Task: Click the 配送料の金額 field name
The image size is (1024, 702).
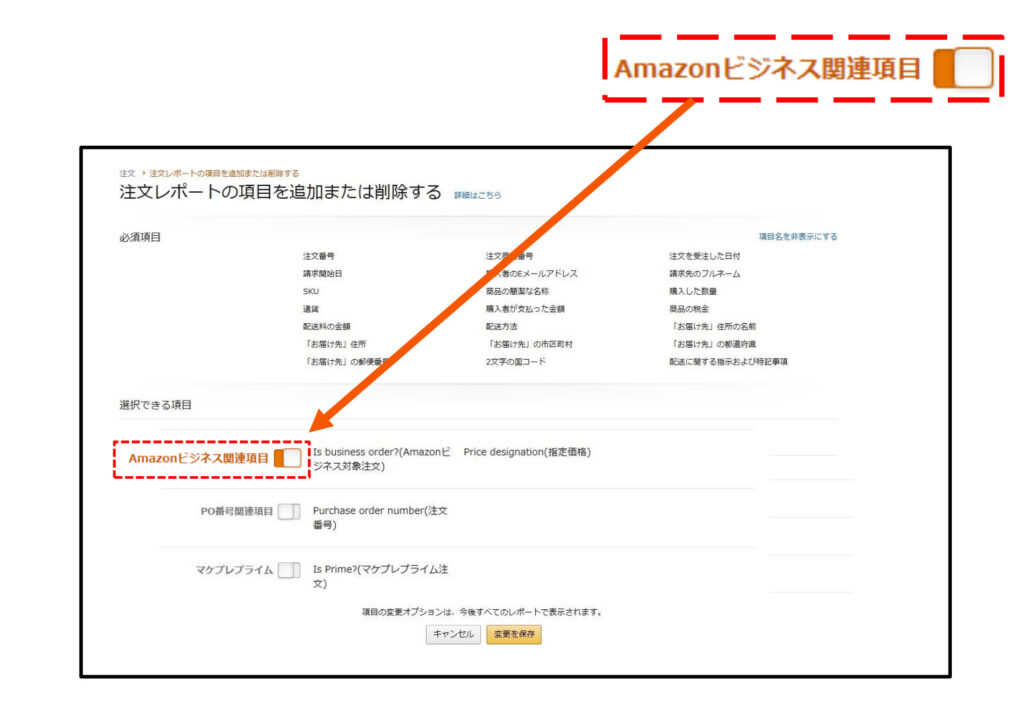Action: point(327,327)
